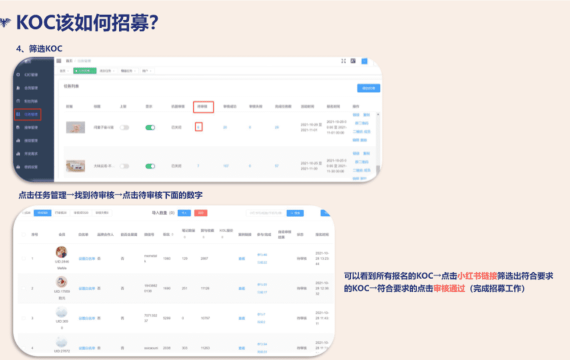This screenshot has height=360, width=570.
Task: Click pending count 5 in first task row
Action: point(198,127)
